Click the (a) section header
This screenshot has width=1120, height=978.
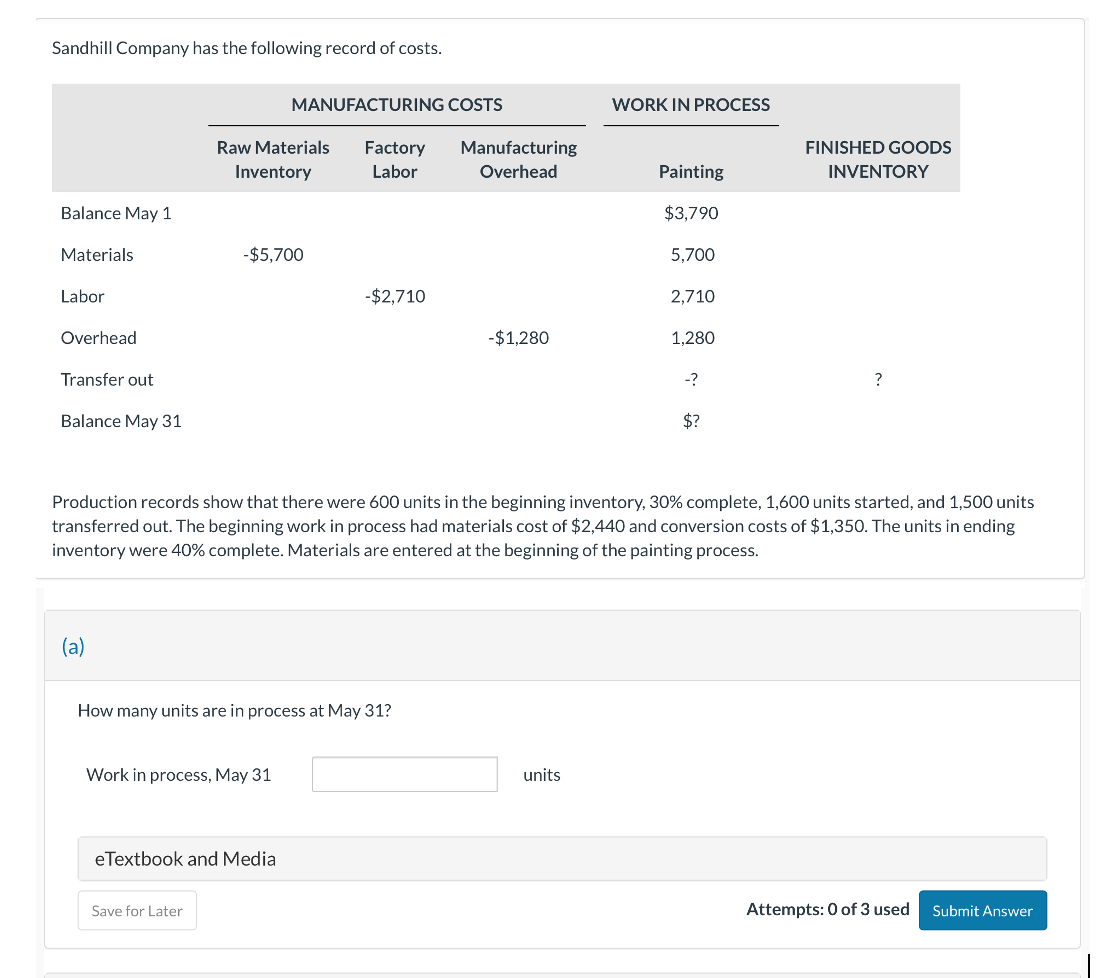tap(73, 647)
